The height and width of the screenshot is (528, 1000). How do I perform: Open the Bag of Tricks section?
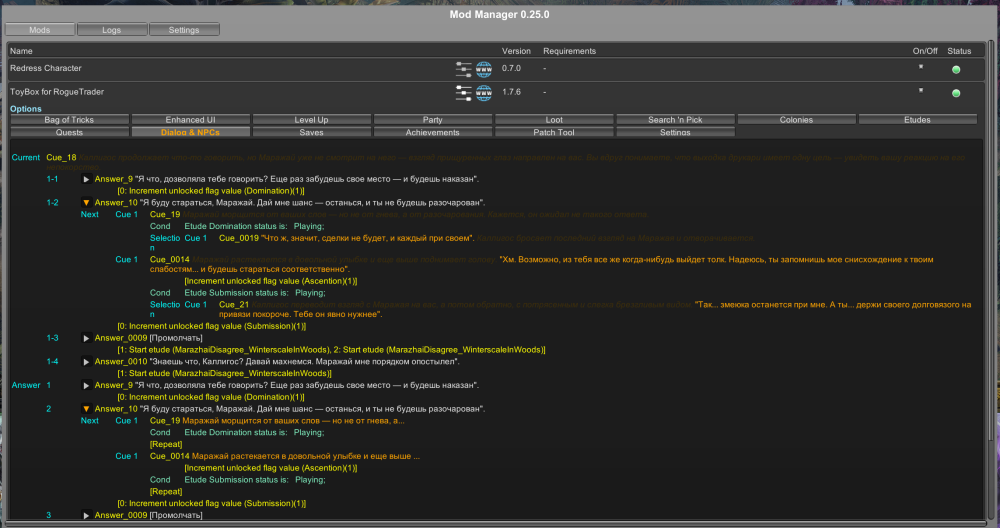69,120
